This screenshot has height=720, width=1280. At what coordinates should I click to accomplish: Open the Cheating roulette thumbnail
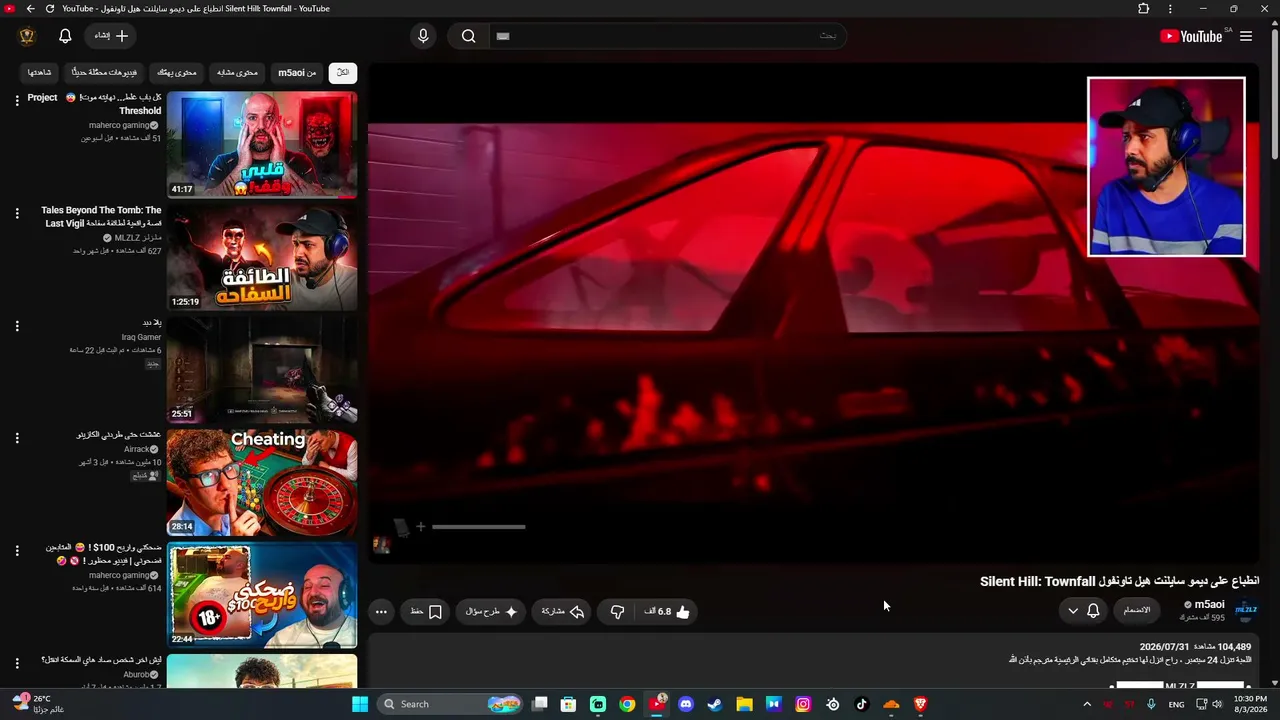click(262, 483)
